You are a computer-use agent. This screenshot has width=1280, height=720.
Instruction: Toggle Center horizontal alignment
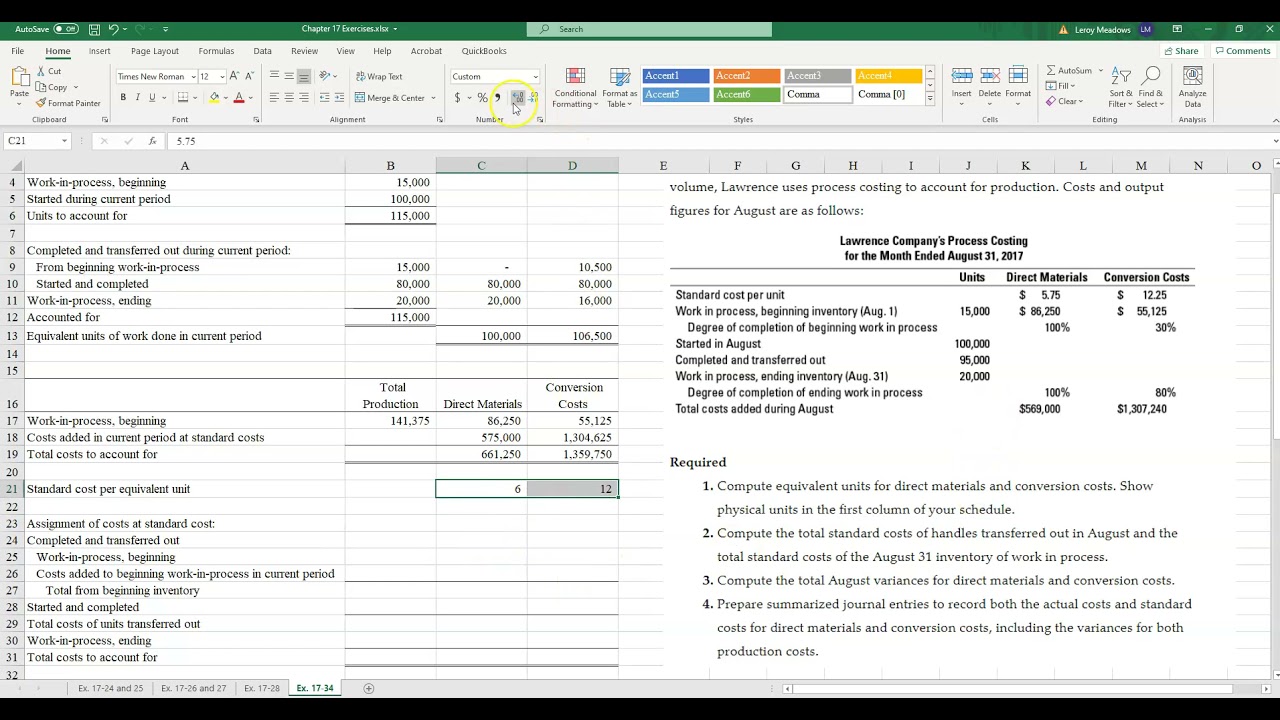click(x=289, y=98)
